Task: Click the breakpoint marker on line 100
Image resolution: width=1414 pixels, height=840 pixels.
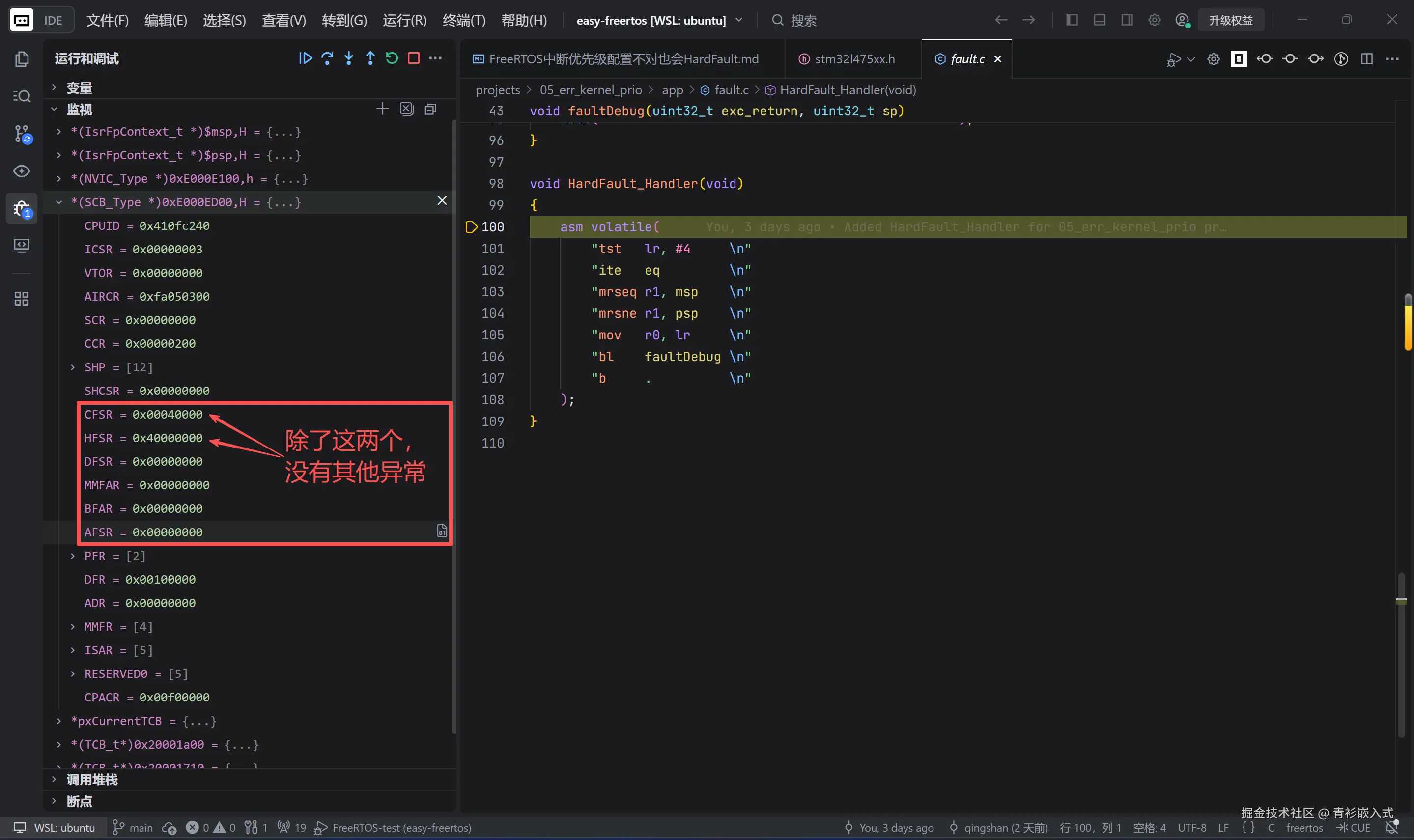Action: pos(471,227)
